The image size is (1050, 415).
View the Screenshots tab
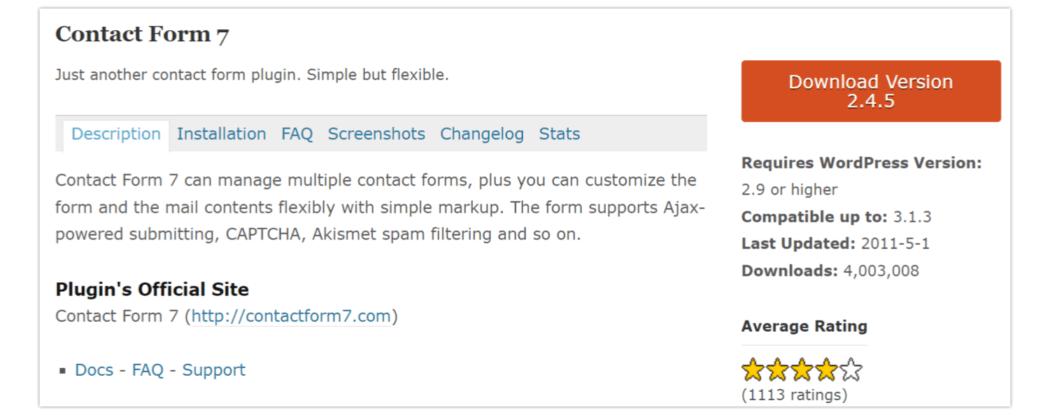coord(376,135)
